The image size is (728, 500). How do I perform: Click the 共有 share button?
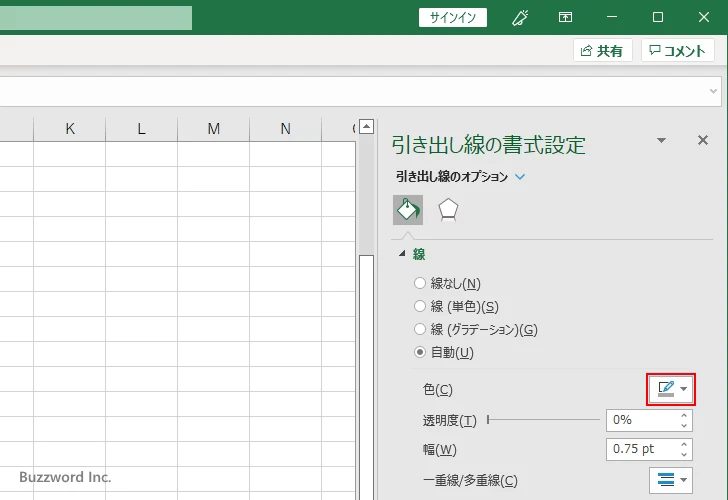click(x=603, y=50)
